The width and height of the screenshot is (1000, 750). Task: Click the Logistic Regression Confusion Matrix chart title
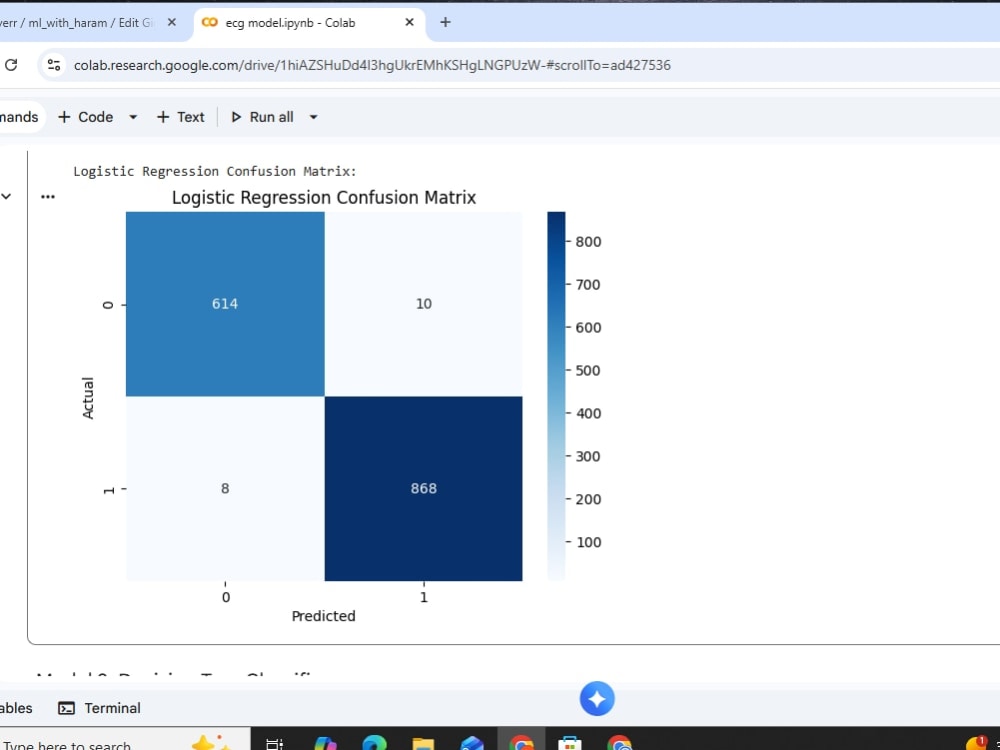[324, 198]
